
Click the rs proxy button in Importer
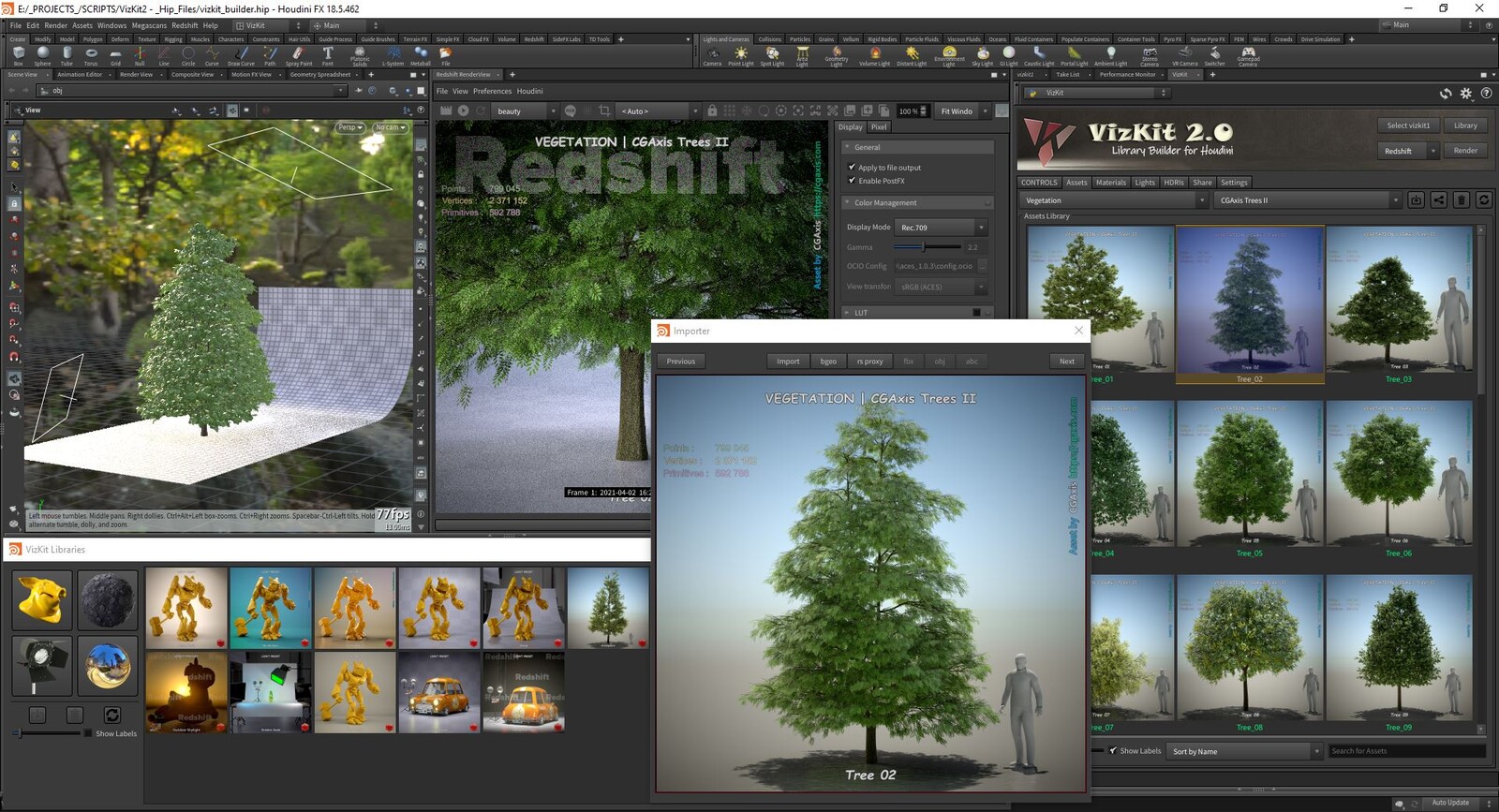point(869,362)
